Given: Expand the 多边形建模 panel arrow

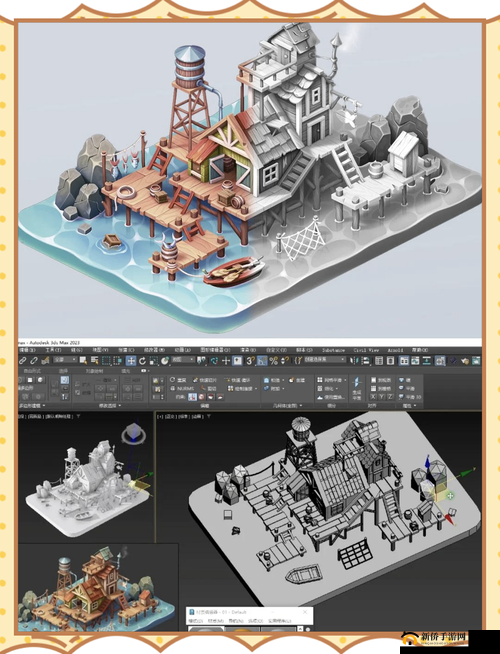Looking at the screenshot, I should click(x=43, y=405).
